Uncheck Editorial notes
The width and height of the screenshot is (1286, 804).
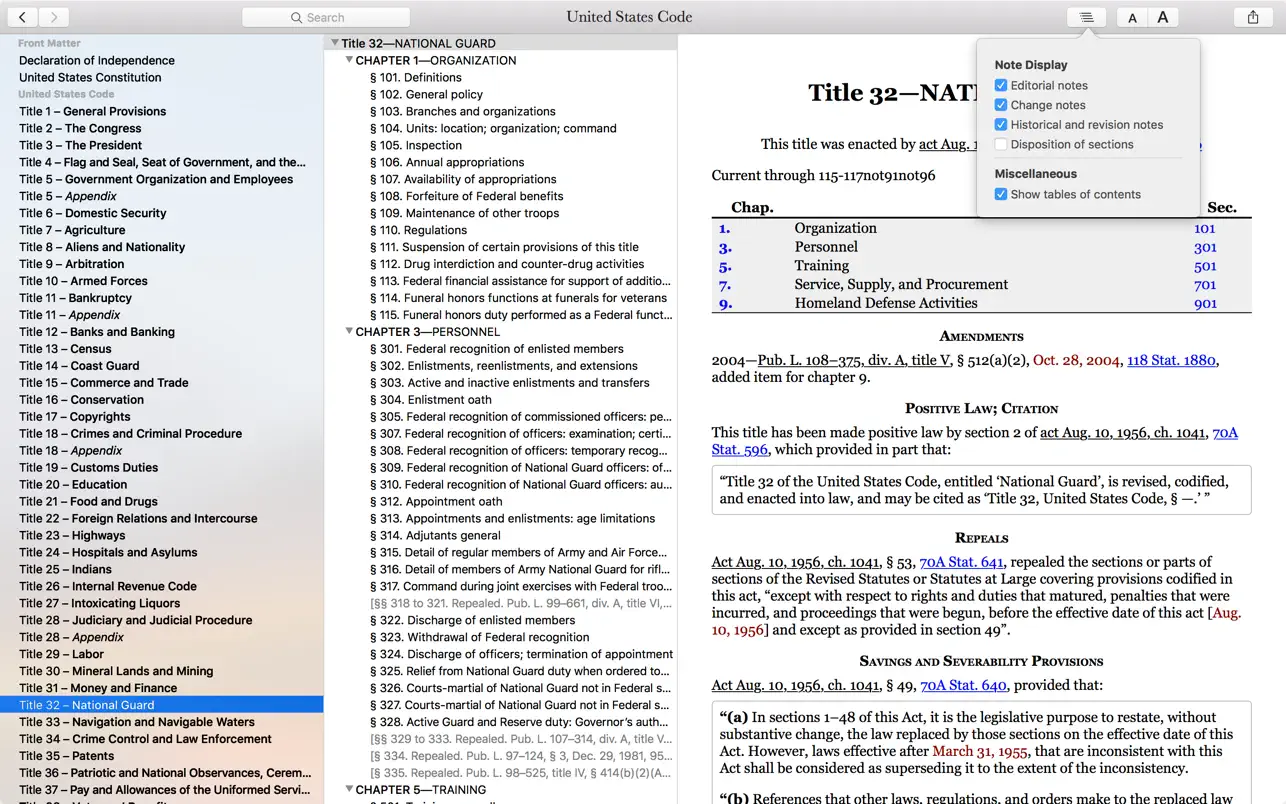click(x=1001, y=85)
